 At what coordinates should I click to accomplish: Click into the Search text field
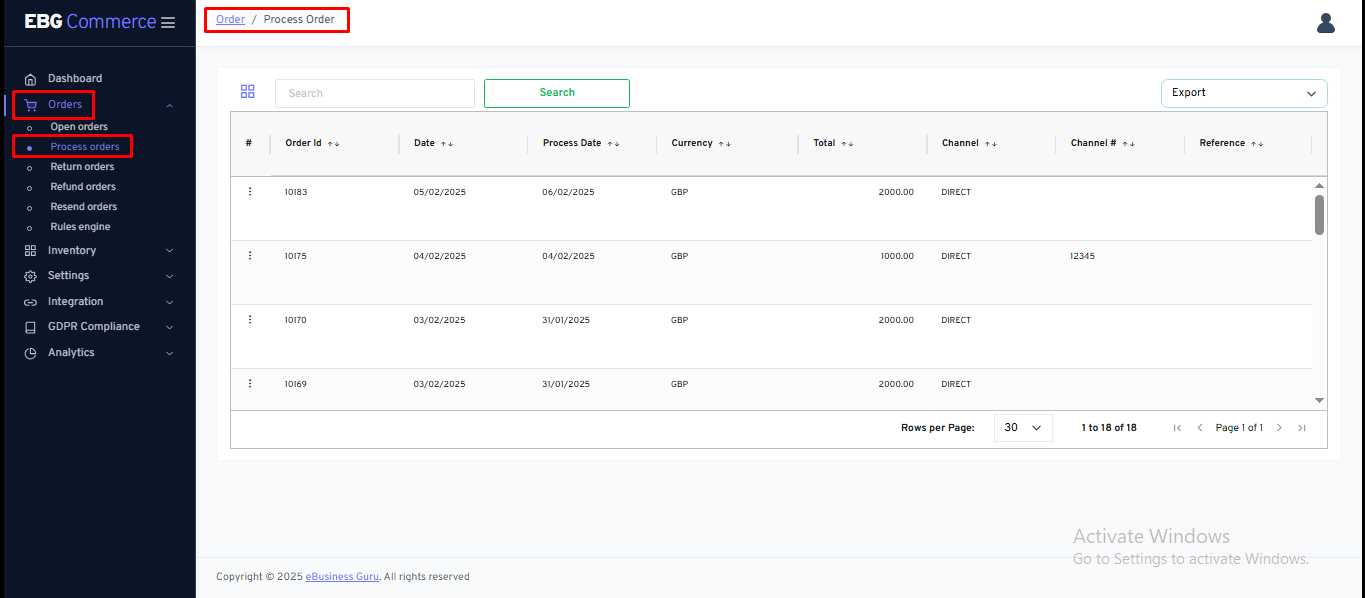click(374, 93)
